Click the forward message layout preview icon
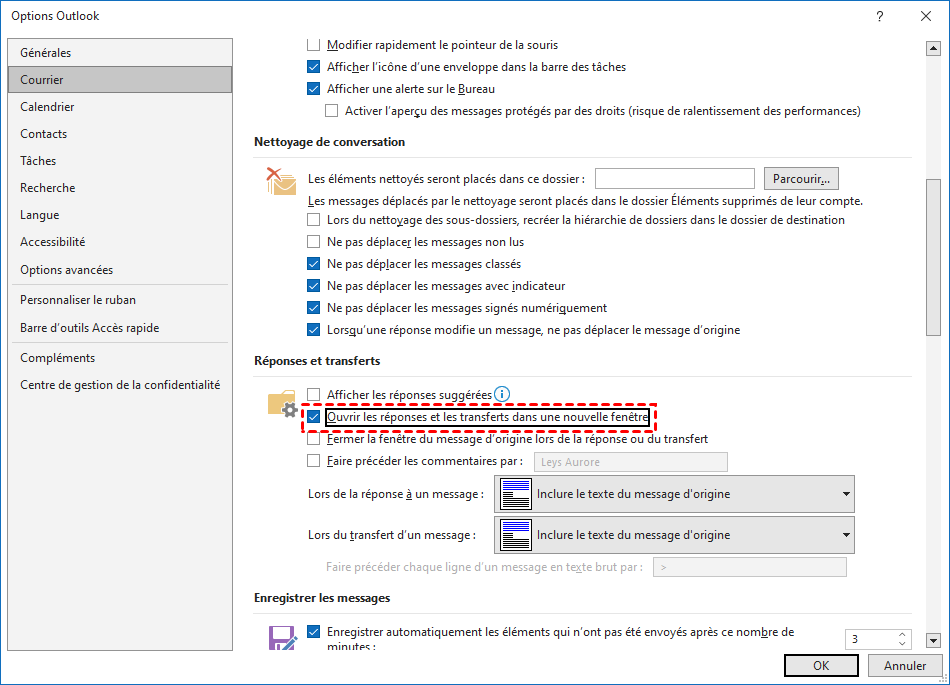950x685 pixels. (x=516, y=535)
